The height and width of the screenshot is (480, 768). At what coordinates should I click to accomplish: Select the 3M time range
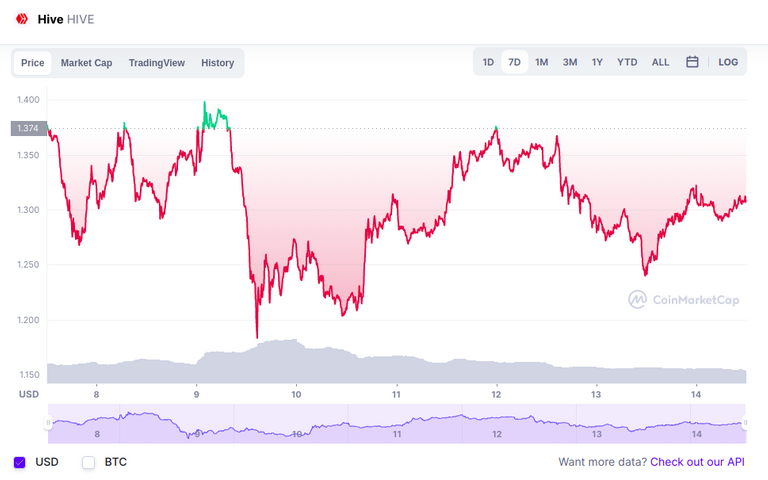570,62
